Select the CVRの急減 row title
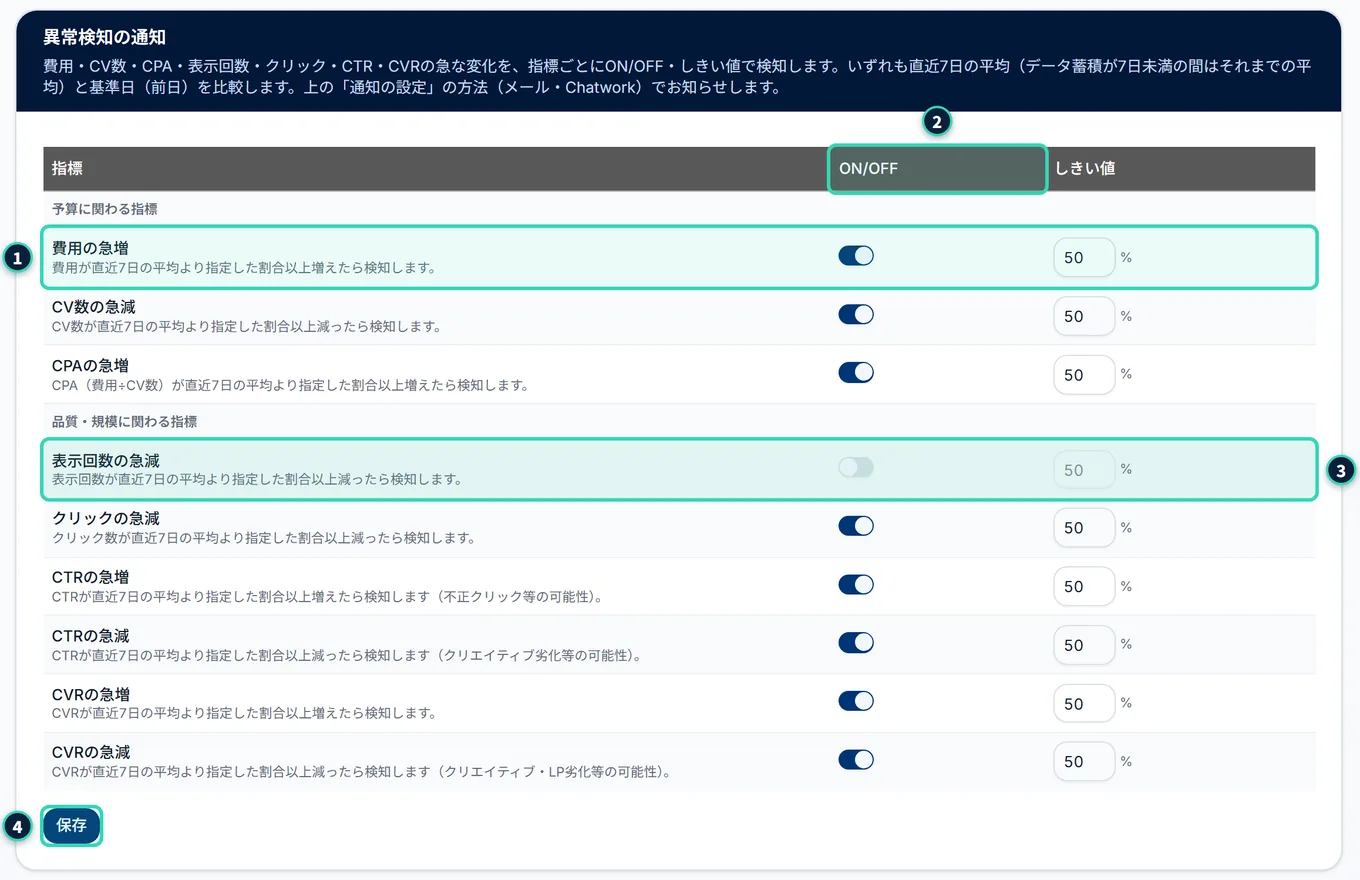The image size is (1360, 880). point(90,752)
